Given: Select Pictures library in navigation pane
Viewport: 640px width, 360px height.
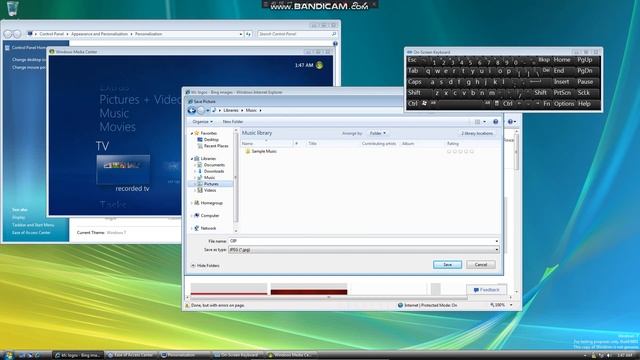Looking at the screenshot, I should tap(211, 184).
